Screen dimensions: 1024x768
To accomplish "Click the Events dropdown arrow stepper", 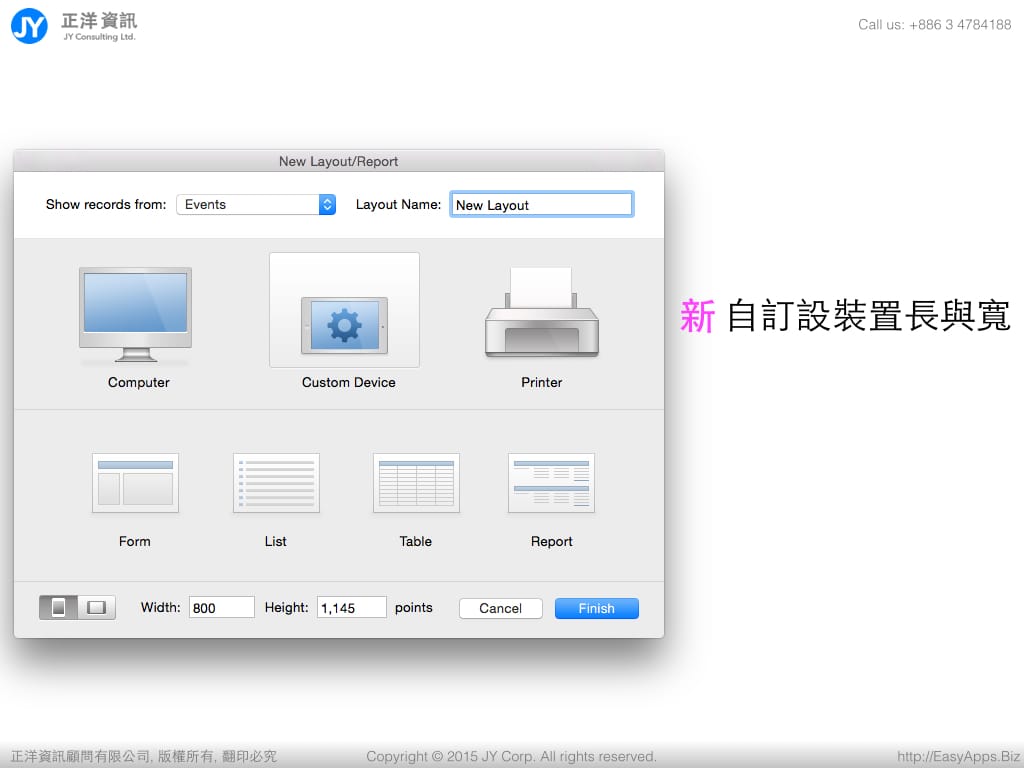I will [327, 204].
